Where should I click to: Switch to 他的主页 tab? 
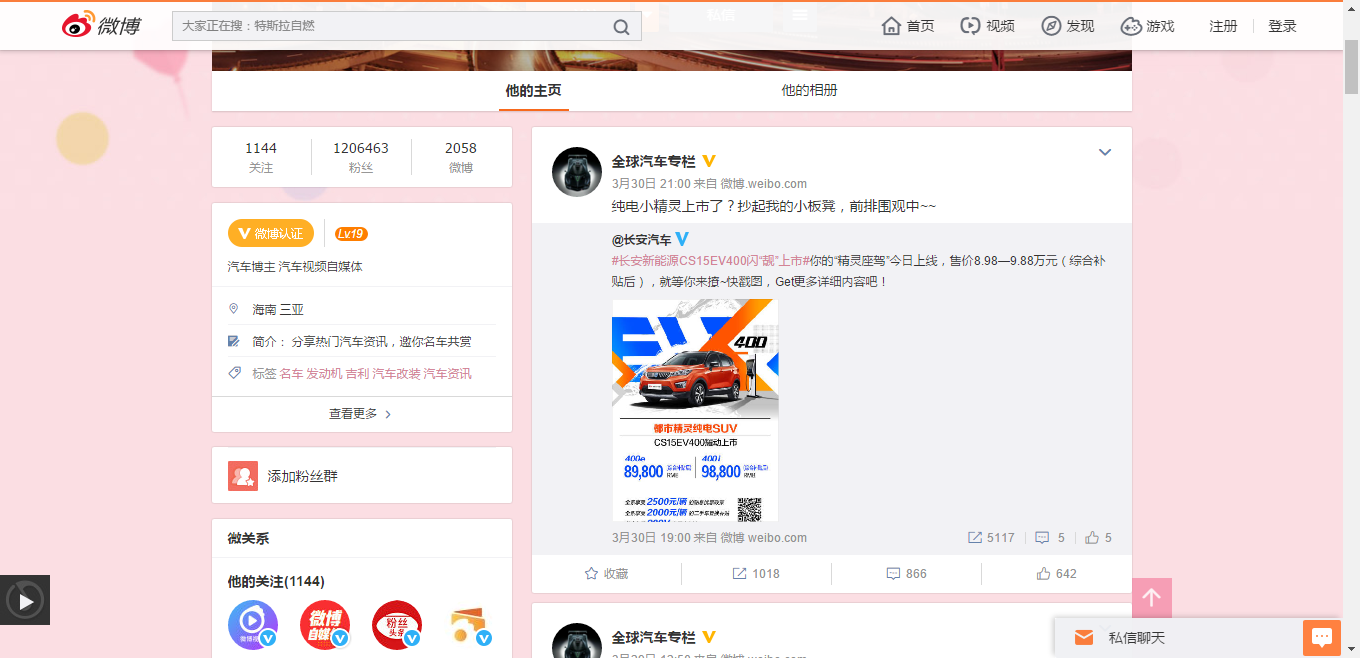[x=533, y=90]
